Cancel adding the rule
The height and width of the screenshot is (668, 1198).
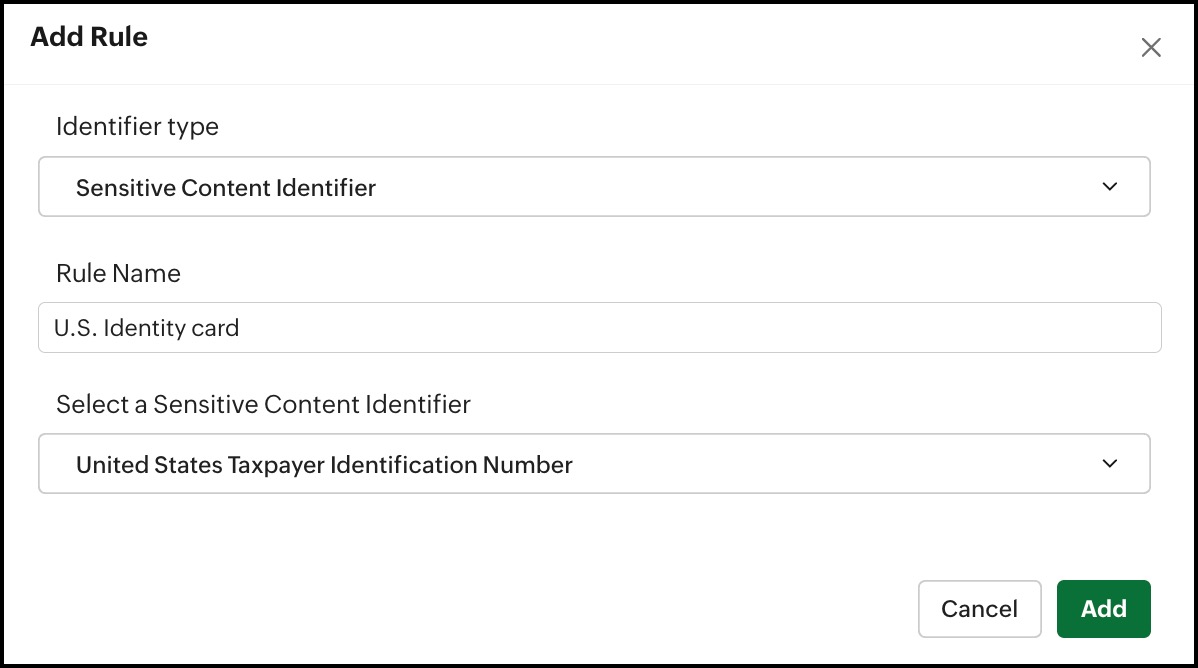coord(979,609)
